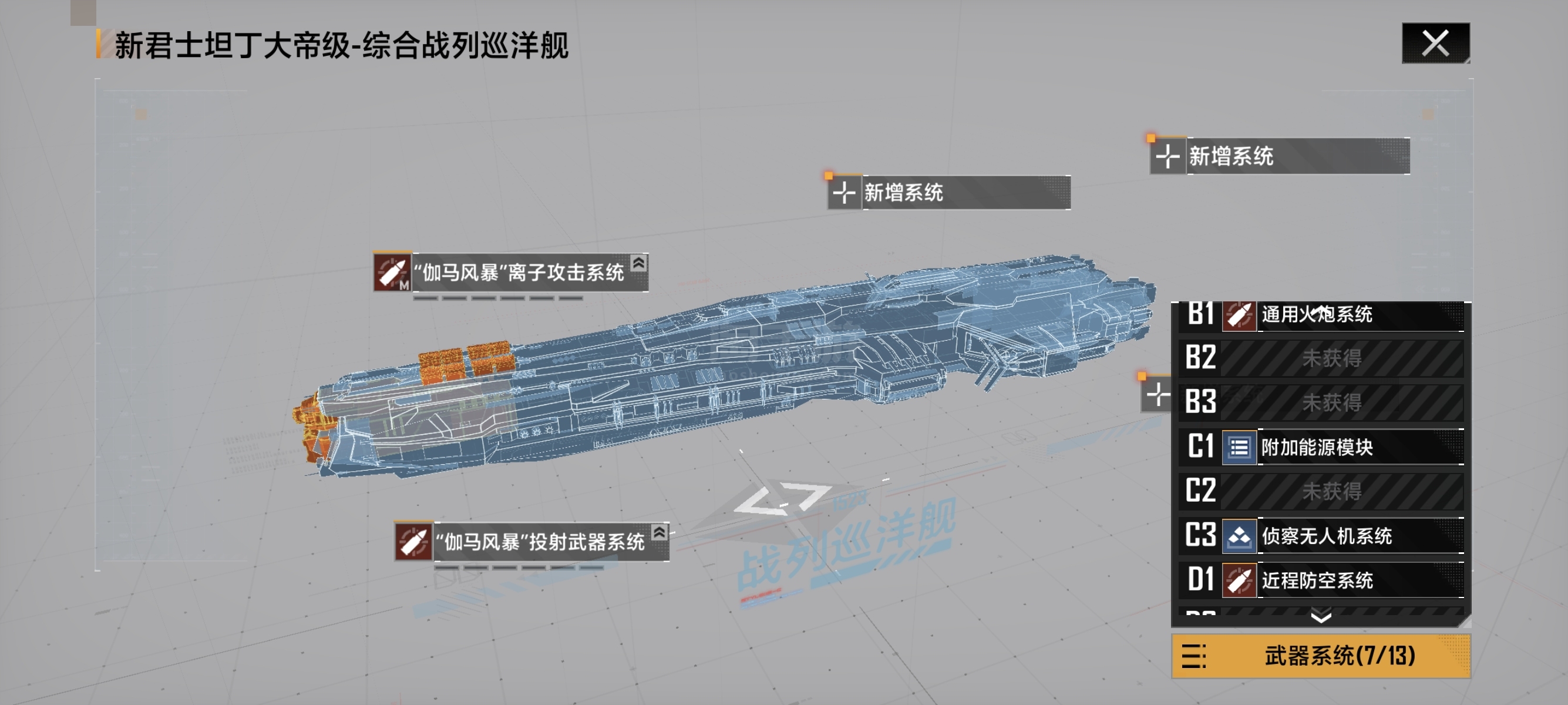Click the "伽马风暴"投射武器系统 weapon icon

413,542
